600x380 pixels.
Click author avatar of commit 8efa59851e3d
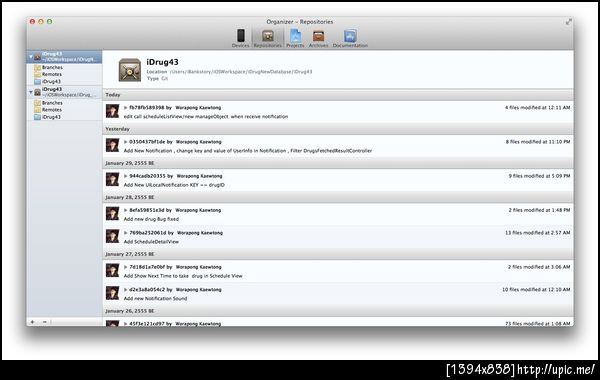(112, 214)
